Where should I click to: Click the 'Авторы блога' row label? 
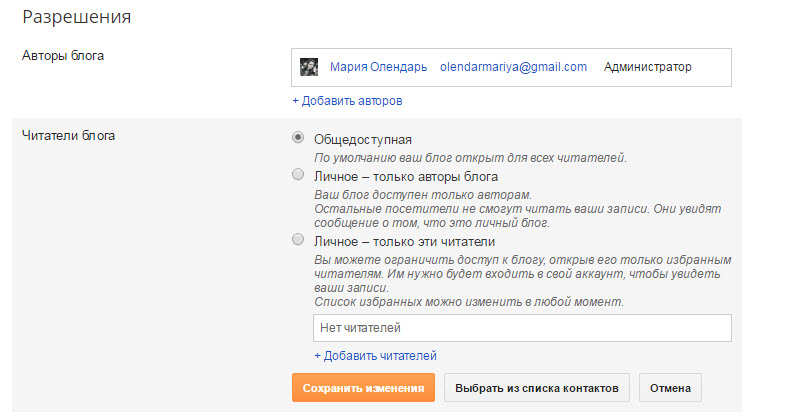(63, 56)
